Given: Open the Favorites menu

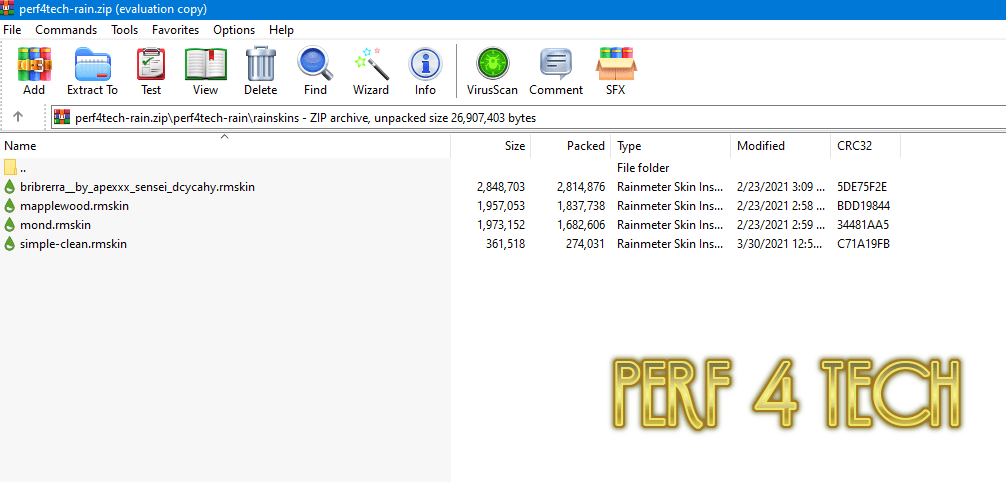Looking at the screenshot, I should click(176, 30).
